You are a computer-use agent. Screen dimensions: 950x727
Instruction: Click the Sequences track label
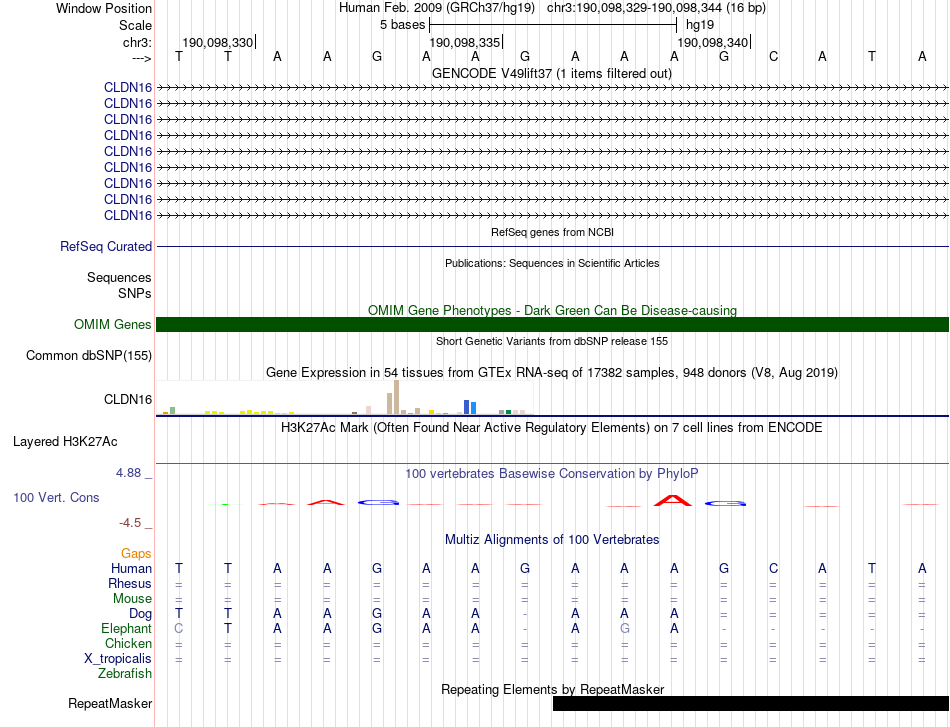[119, 277]
